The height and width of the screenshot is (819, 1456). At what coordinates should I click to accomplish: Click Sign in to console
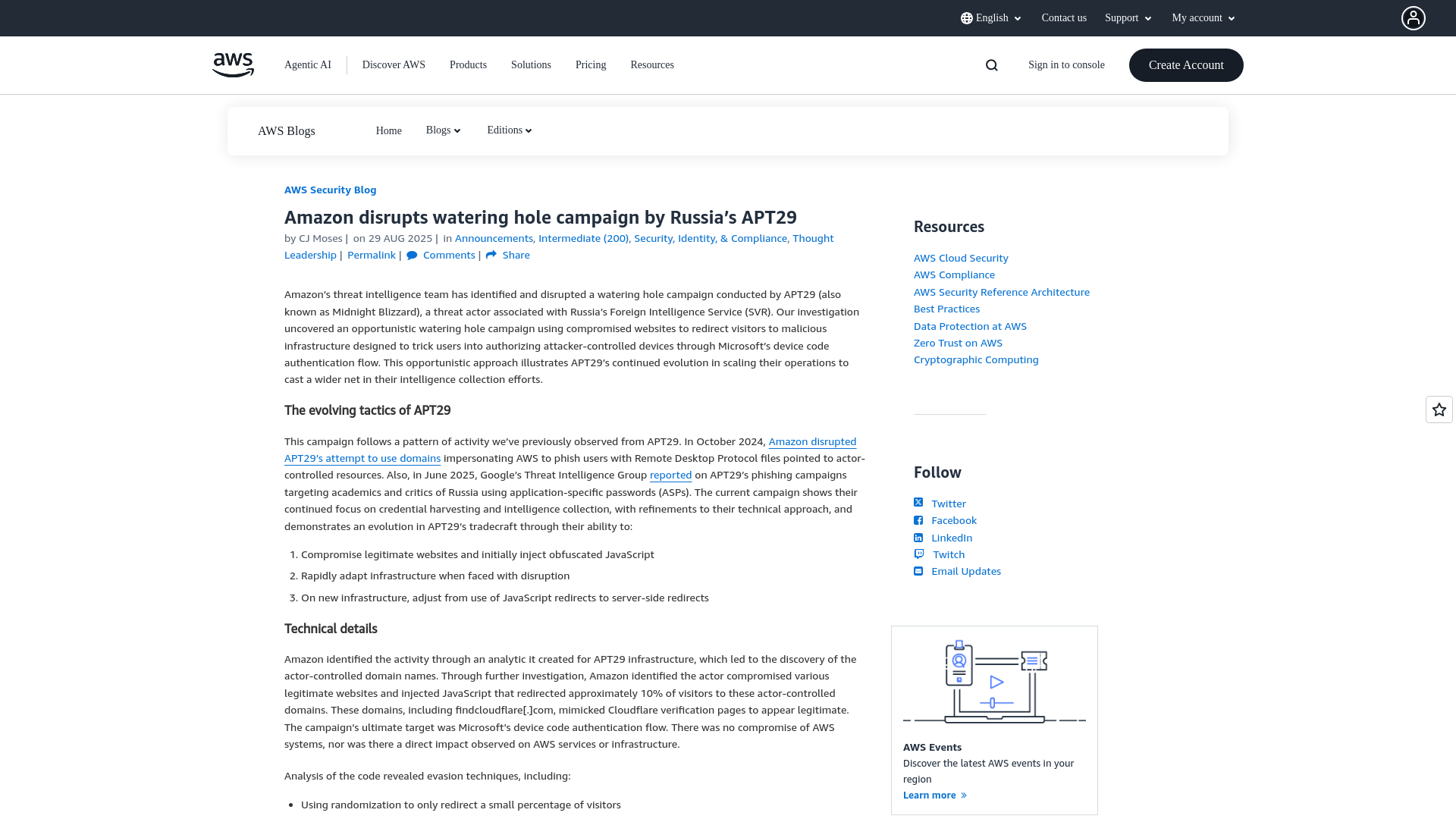point(1066,65)
